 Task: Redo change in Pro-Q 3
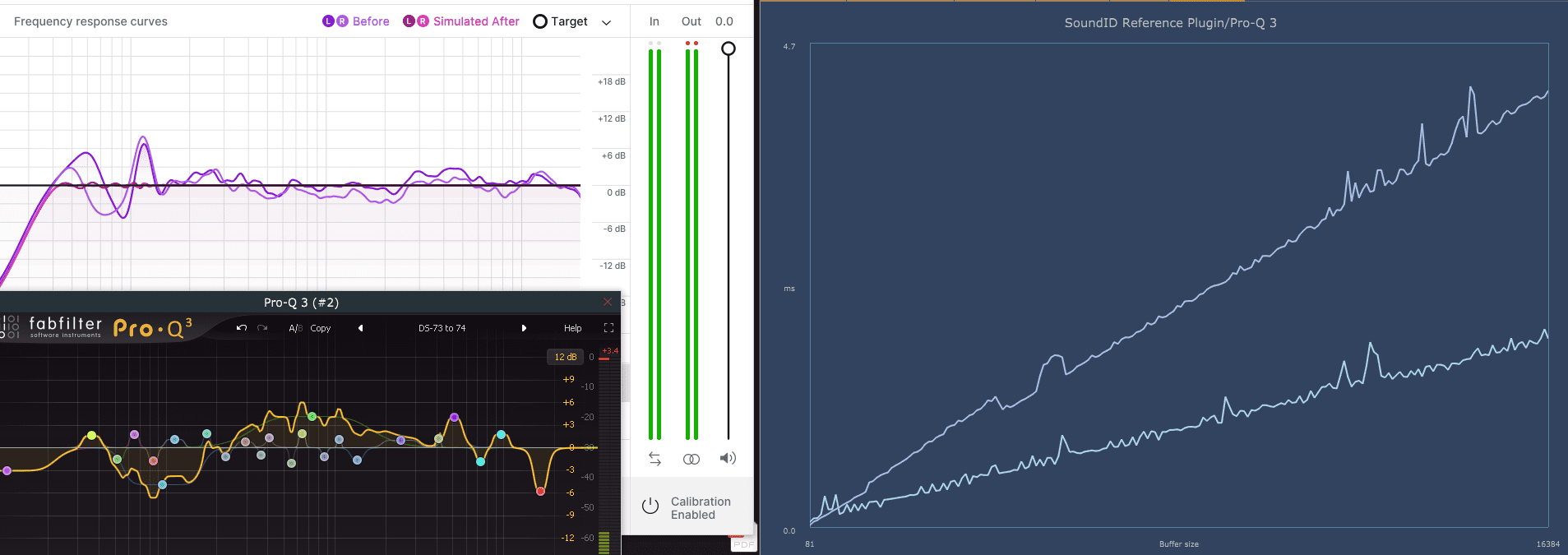tap(262, 328)
